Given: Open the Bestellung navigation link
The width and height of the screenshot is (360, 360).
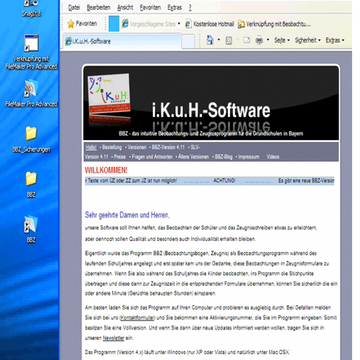Looking at the screenshot, I should (x=111, y=147).
